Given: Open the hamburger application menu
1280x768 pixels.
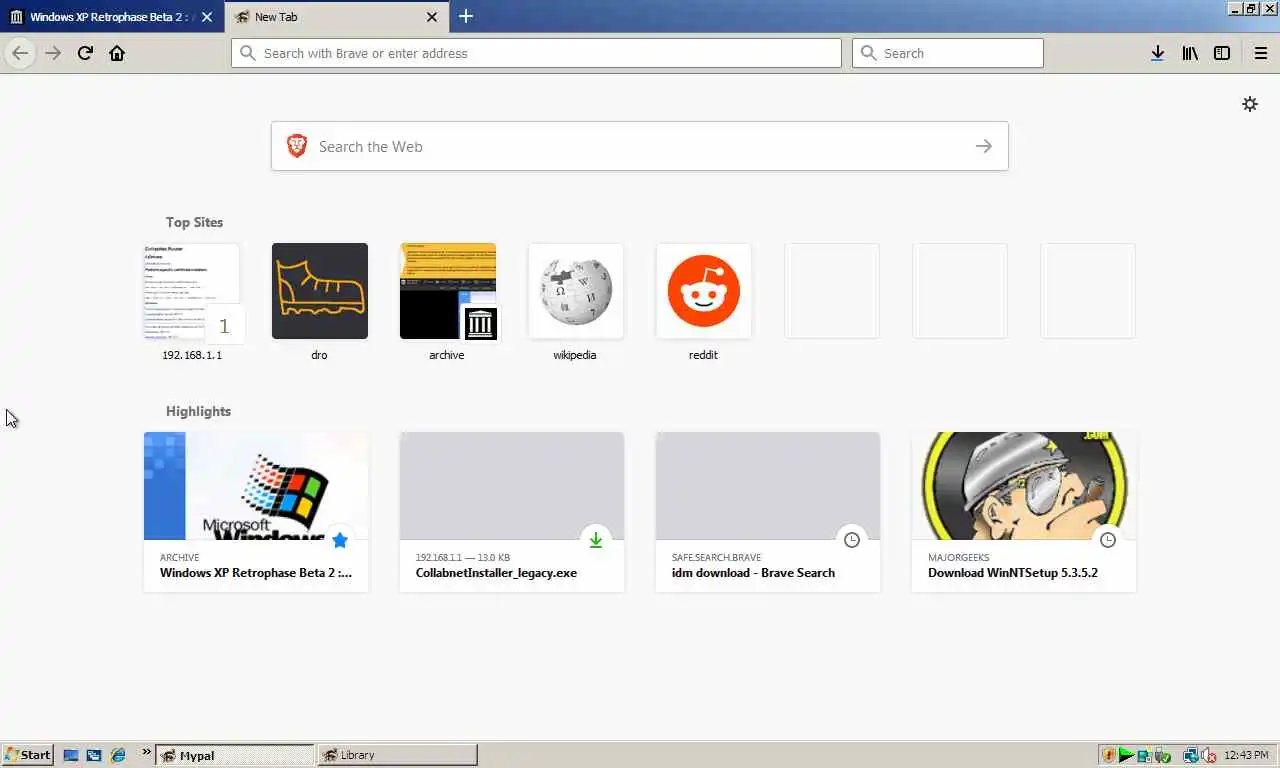Looking at the screenshot, I should (1261, 53).
